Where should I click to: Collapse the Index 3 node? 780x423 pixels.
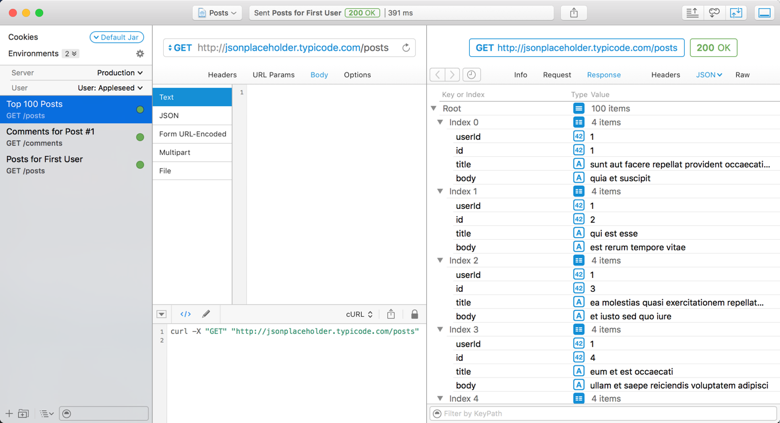440,329
